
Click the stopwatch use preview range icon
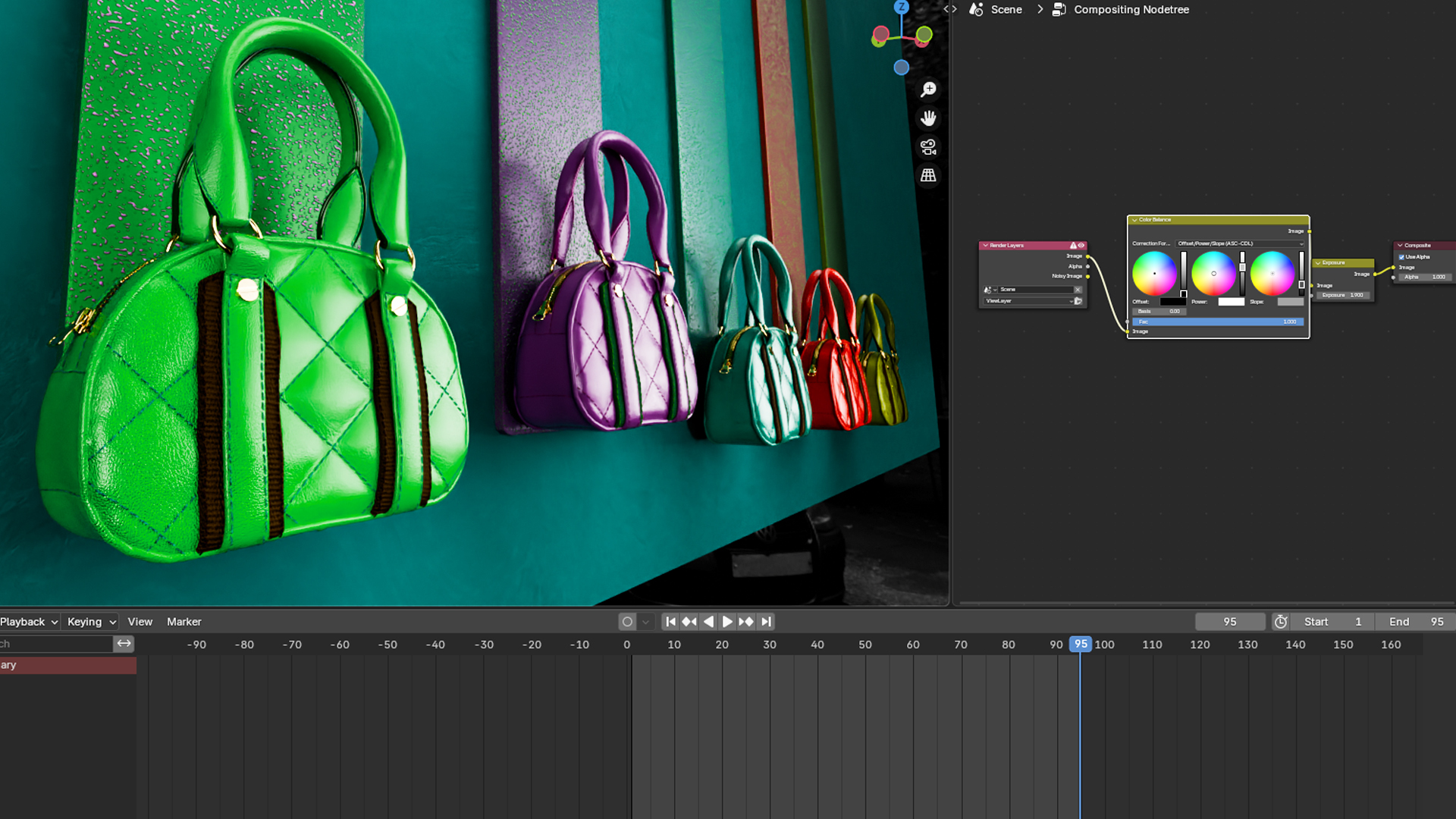click(1281, 622)
